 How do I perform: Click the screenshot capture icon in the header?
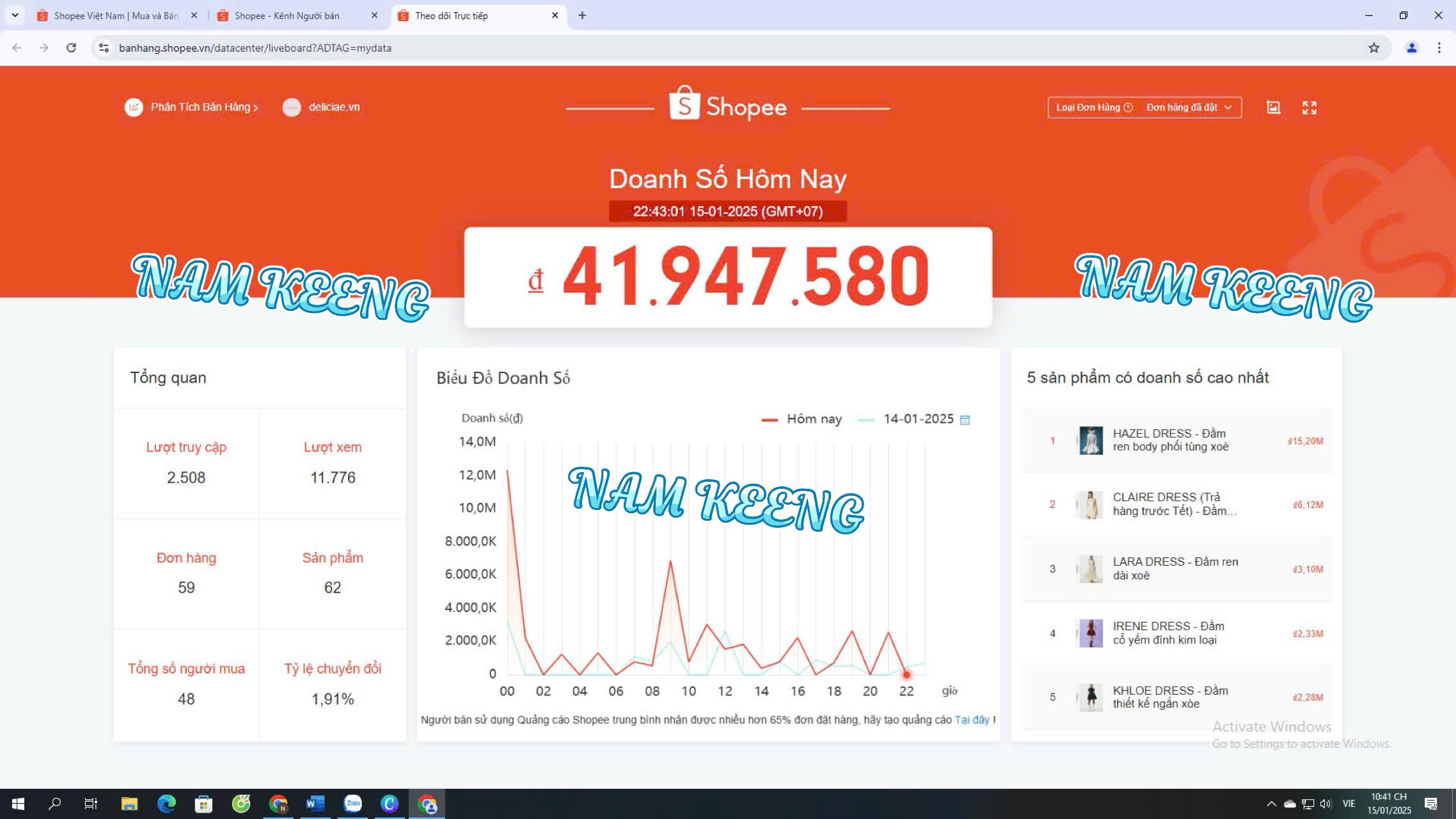pos(1273,107)
